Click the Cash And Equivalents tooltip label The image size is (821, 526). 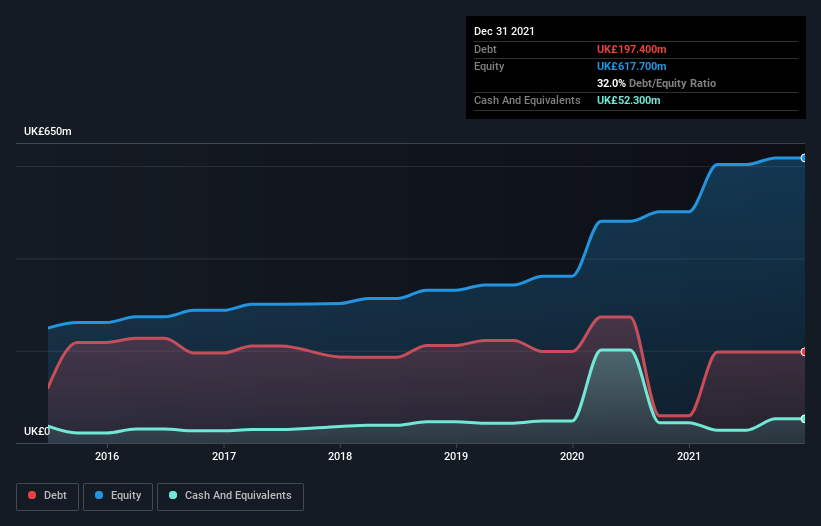click(527, 100)
